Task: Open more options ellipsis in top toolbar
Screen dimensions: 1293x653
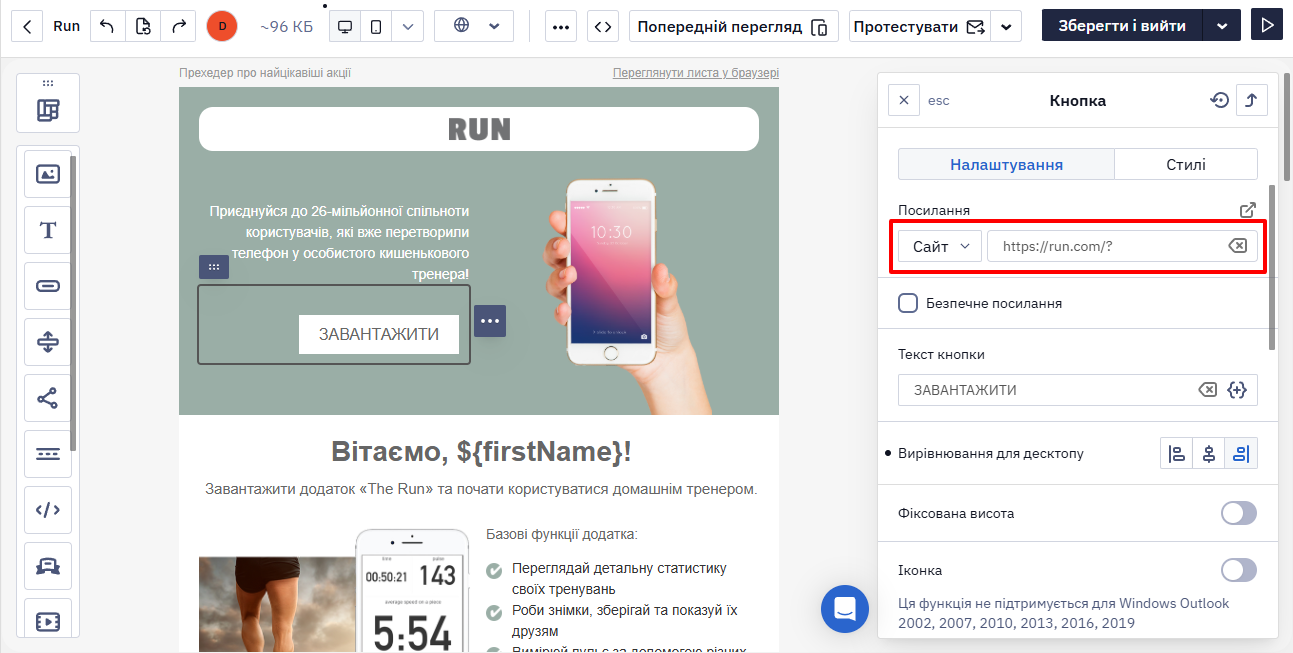Action: pos(561,26)
